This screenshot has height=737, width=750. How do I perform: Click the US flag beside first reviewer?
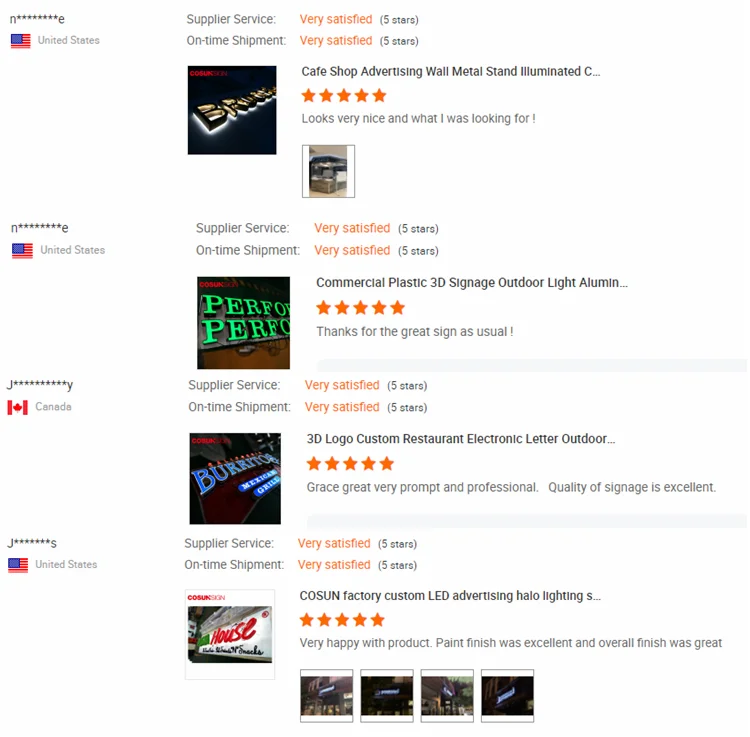pyautogui.click(x=21, y=41)
